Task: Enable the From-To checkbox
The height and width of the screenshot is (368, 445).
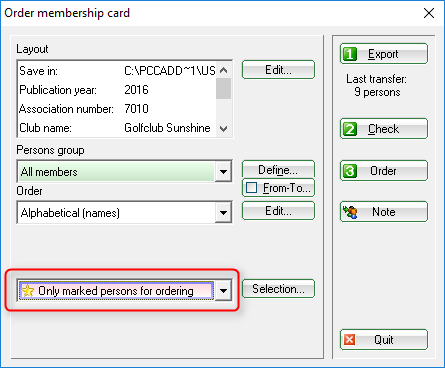Action: click(x=251, y=188)
